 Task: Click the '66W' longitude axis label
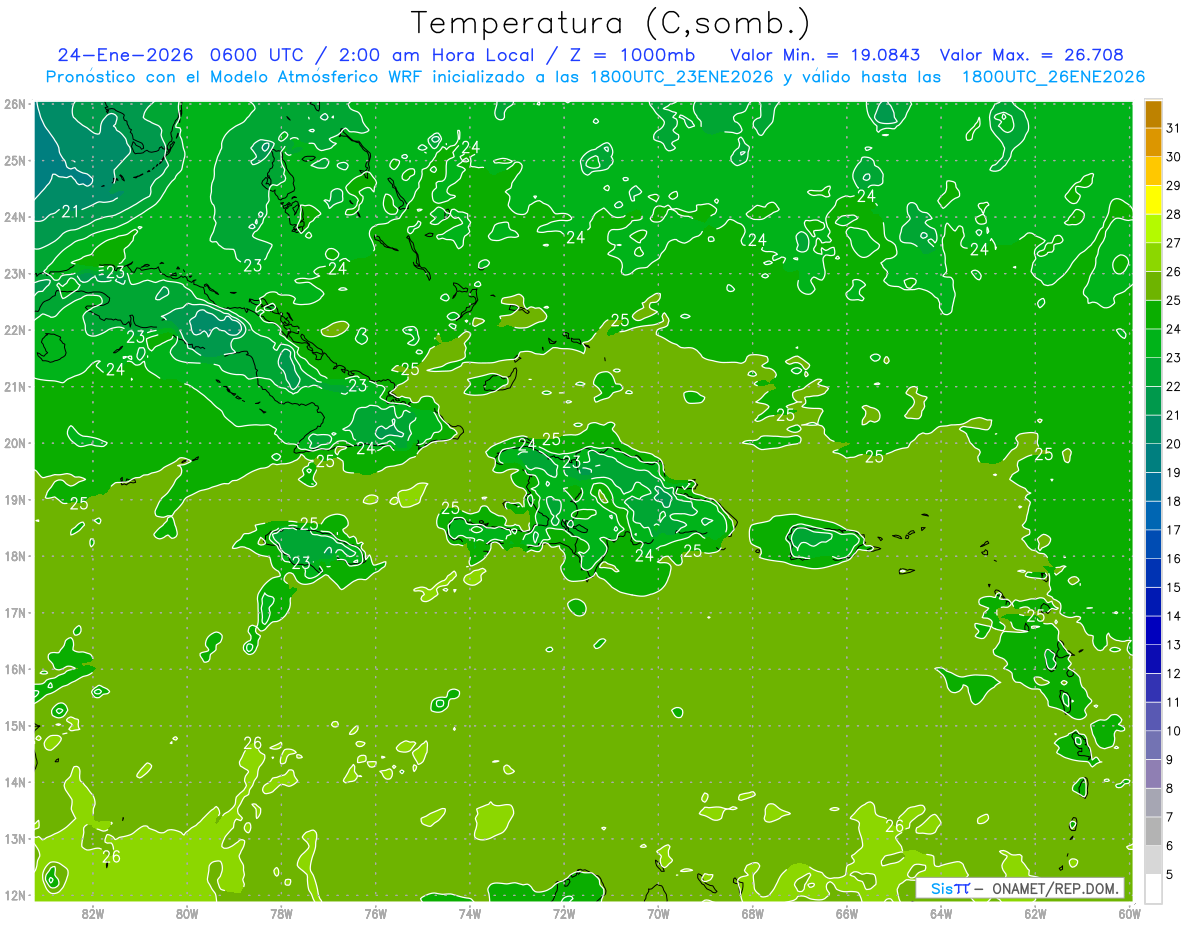pos(847,912)
